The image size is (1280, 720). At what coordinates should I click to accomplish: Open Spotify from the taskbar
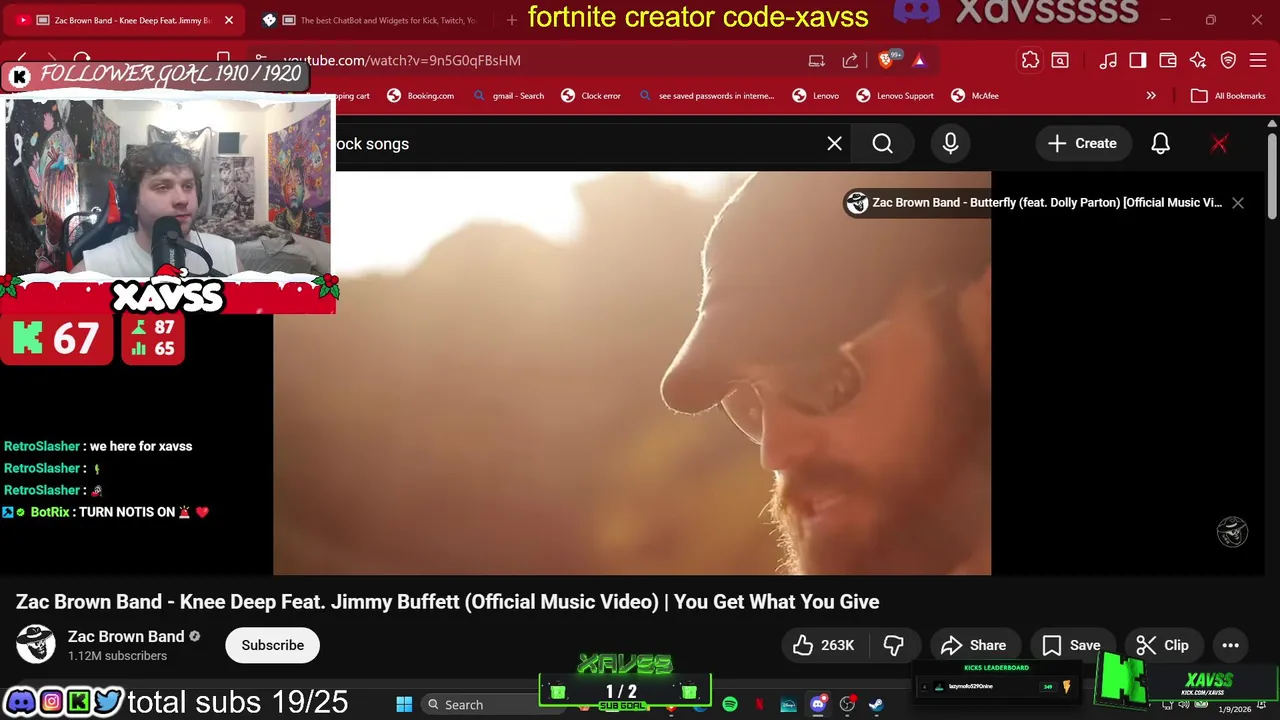coord(730,704)
